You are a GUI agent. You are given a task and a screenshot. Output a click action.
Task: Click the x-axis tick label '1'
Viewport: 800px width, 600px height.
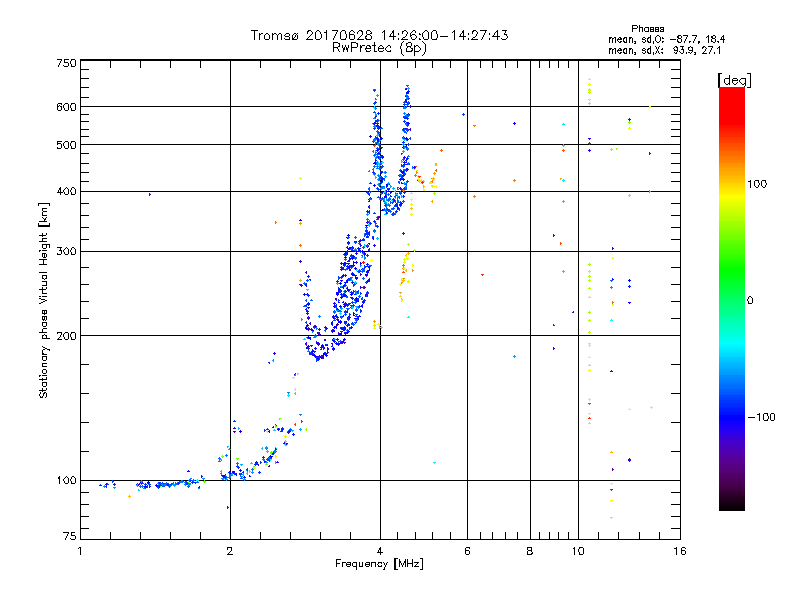[x=80, y=551]
